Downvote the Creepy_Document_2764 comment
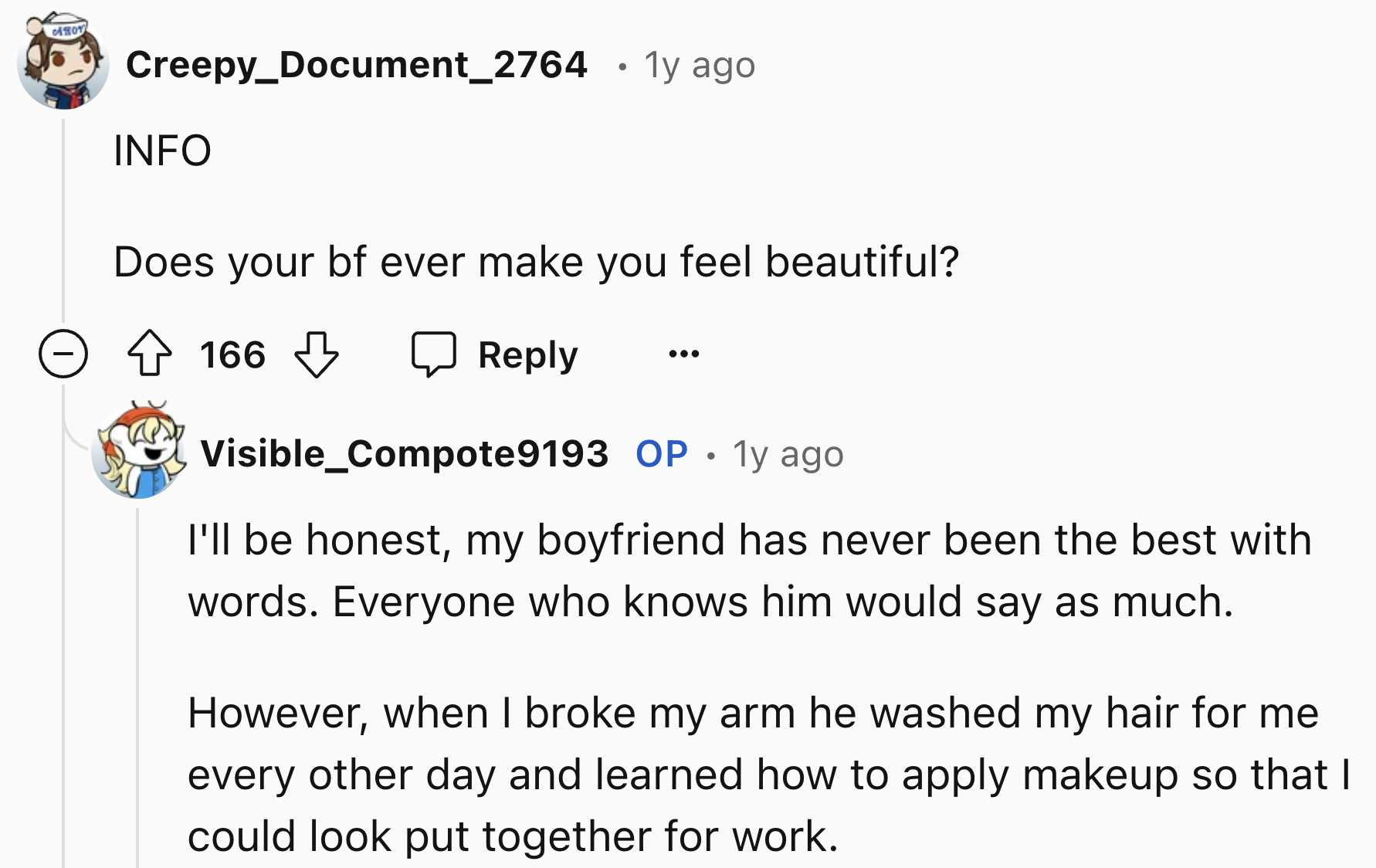The image size is (1376, 868). pos(317,354)
